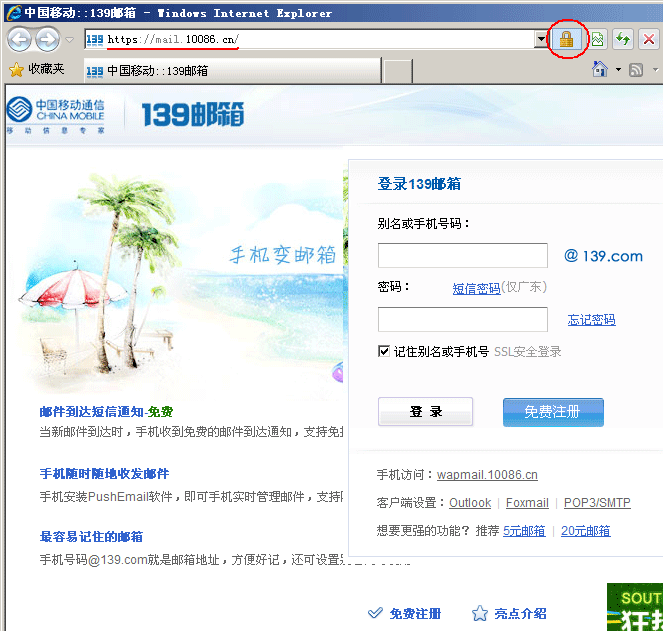Image resolution: width=663 pixels, height=631 pixels.
Task: Open a new blank tab
Action: 398,71
